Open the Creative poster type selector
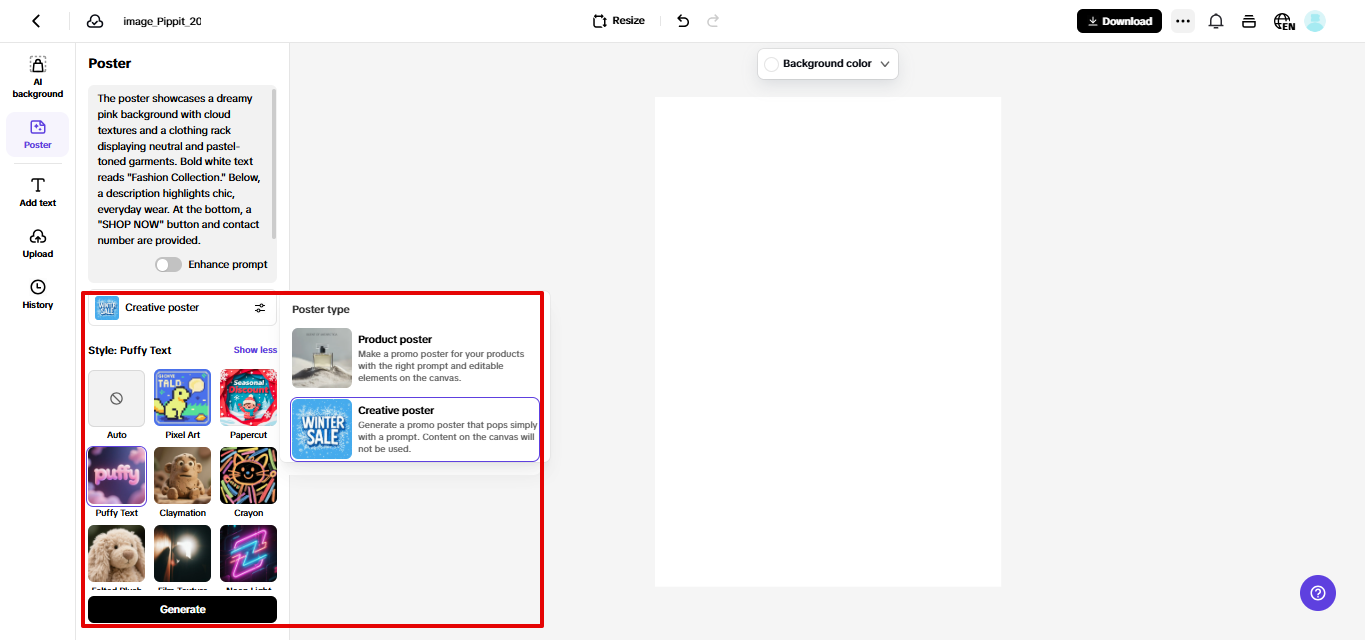Image resolution: width=1365 pixels, height=640 pixels. point(180,308)
